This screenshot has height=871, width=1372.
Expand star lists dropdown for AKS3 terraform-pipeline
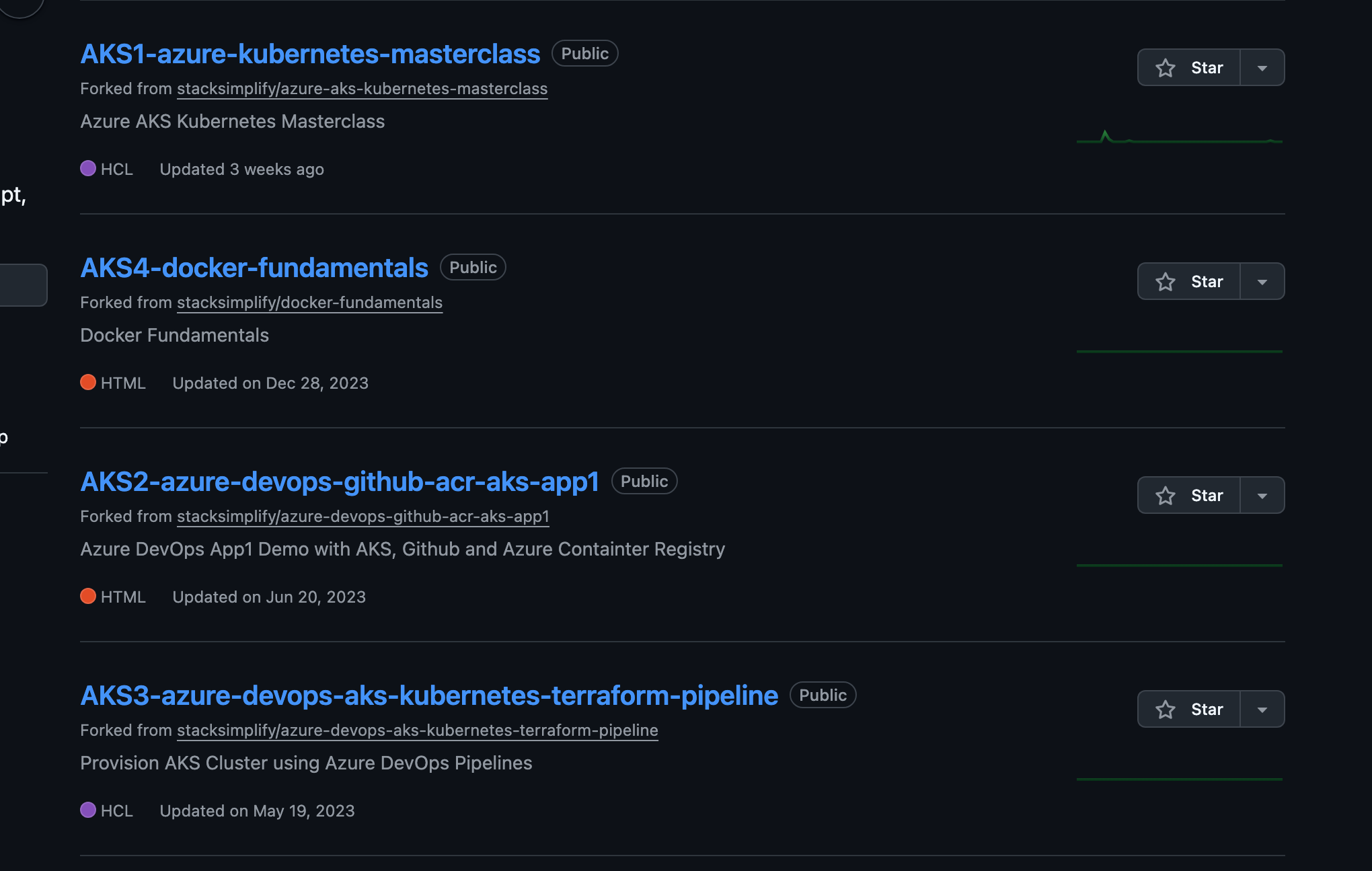pos(1262,709)
